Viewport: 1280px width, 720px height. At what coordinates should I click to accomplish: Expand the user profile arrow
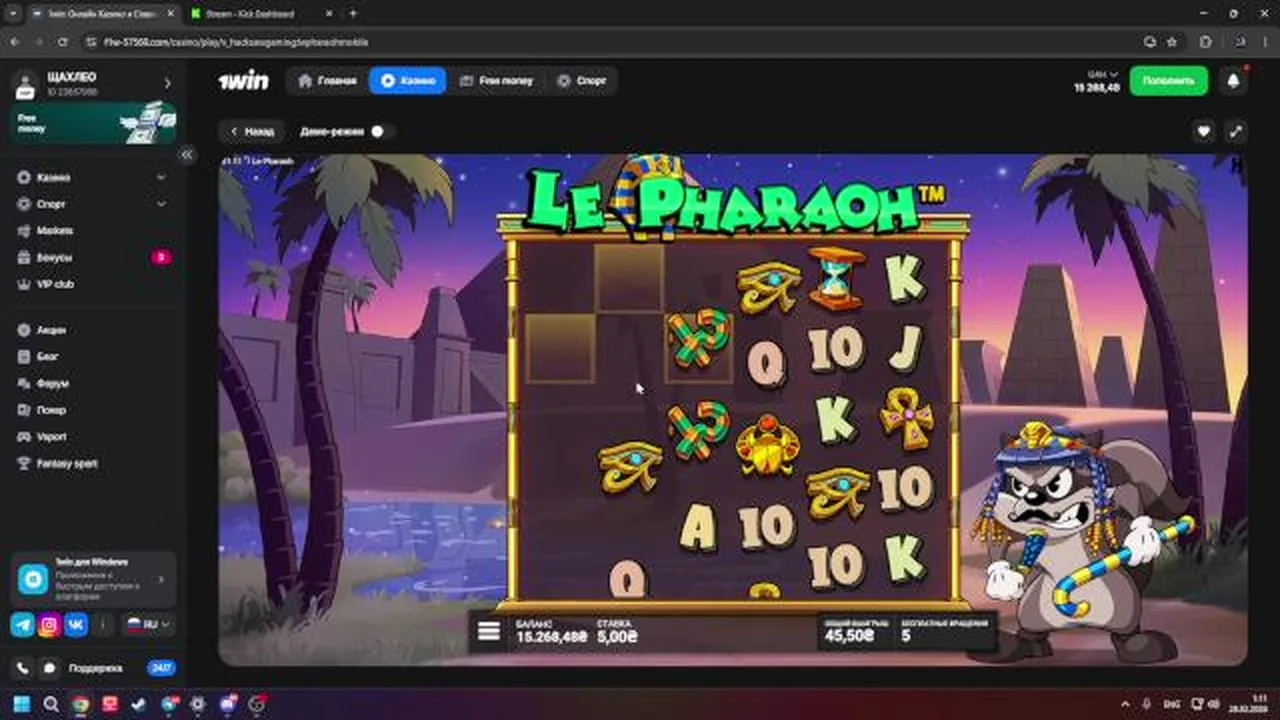(167, 84)
